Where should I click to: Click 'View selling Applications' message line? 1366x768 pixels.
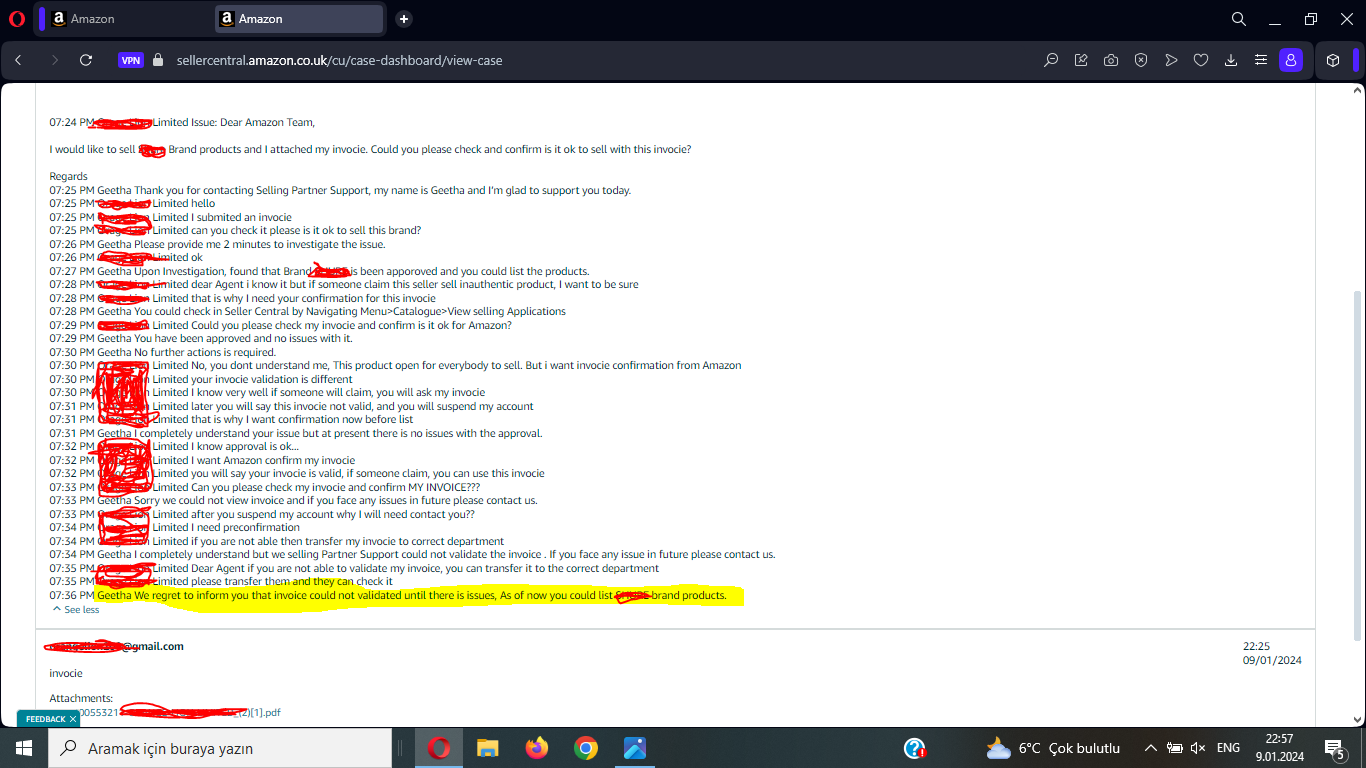click(x=308, y=311)
